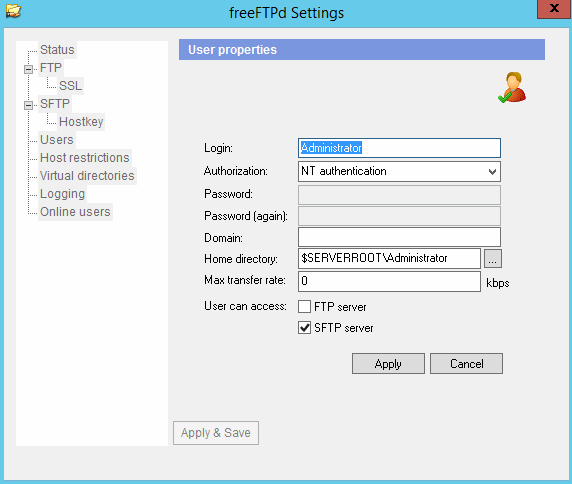Select Status in the settings tree
The image size is (572, 484).
[57, 50]
